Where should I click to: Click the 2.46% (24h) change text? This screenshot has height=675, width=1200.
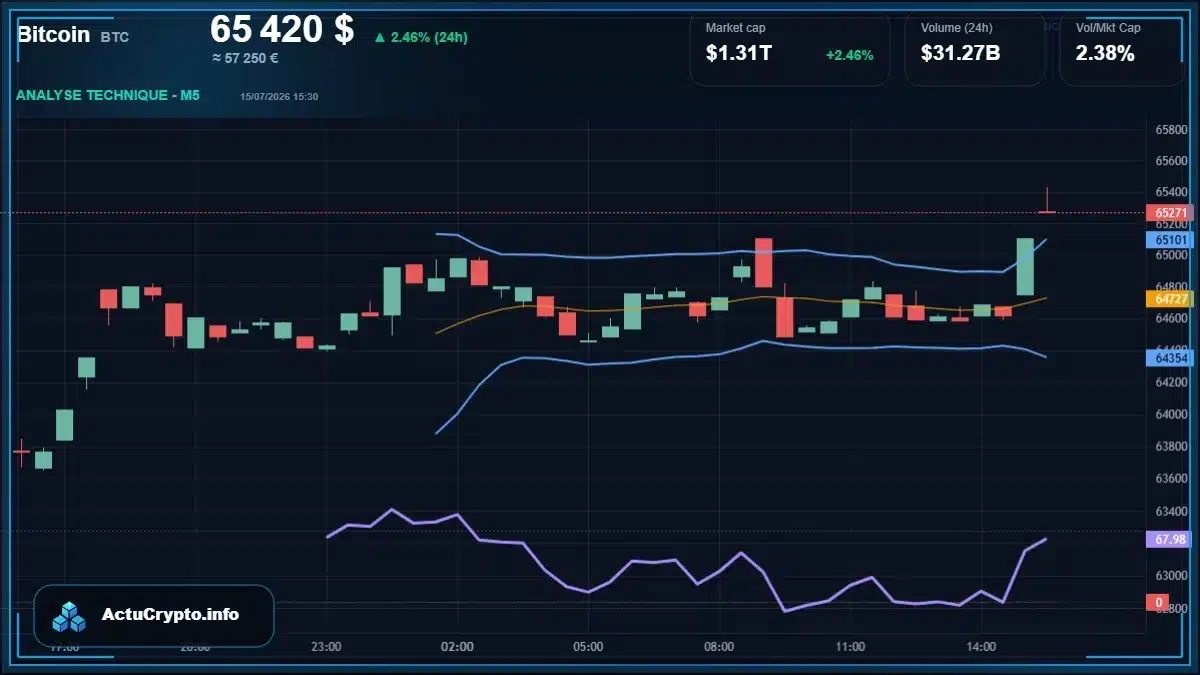429,38
